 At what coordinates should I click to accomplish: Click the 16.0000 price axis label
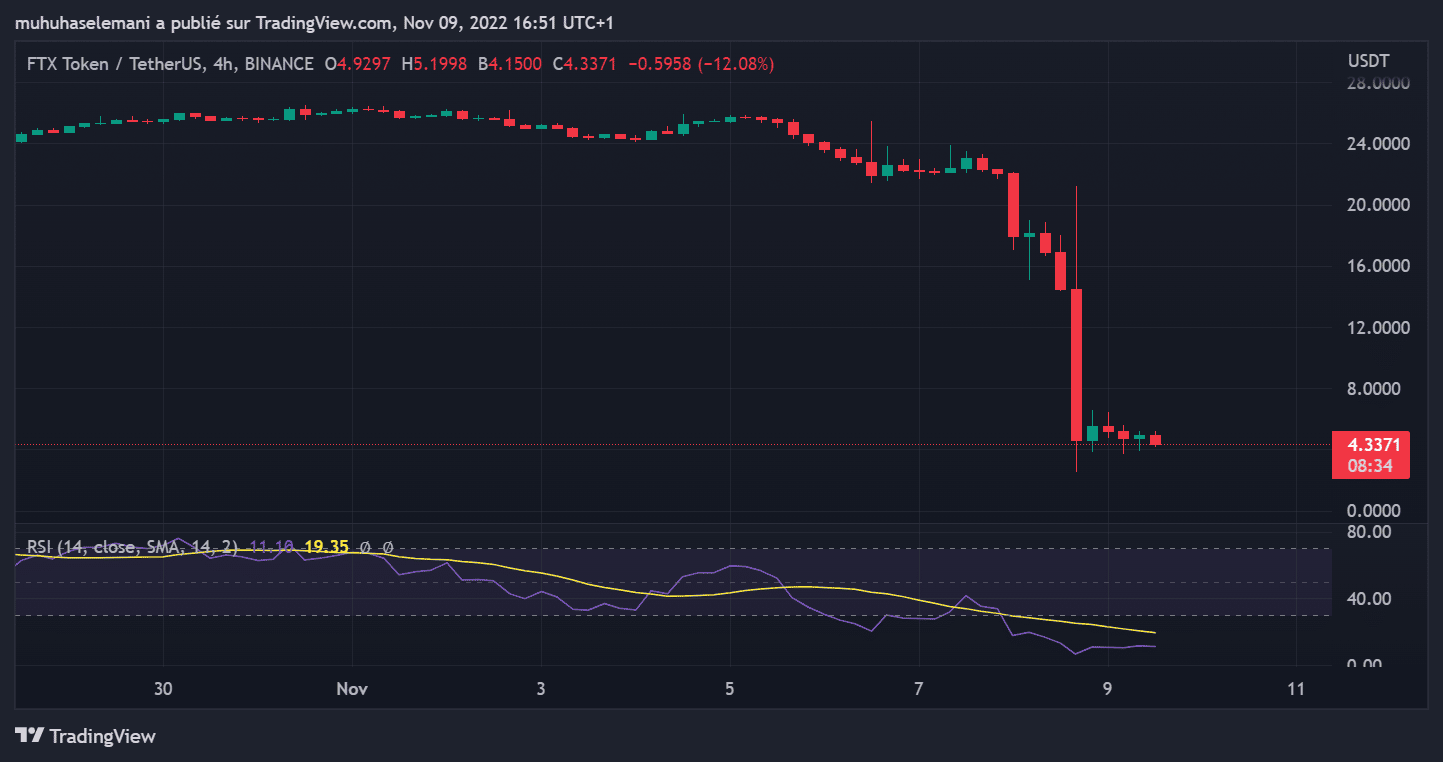(1379, 266)
